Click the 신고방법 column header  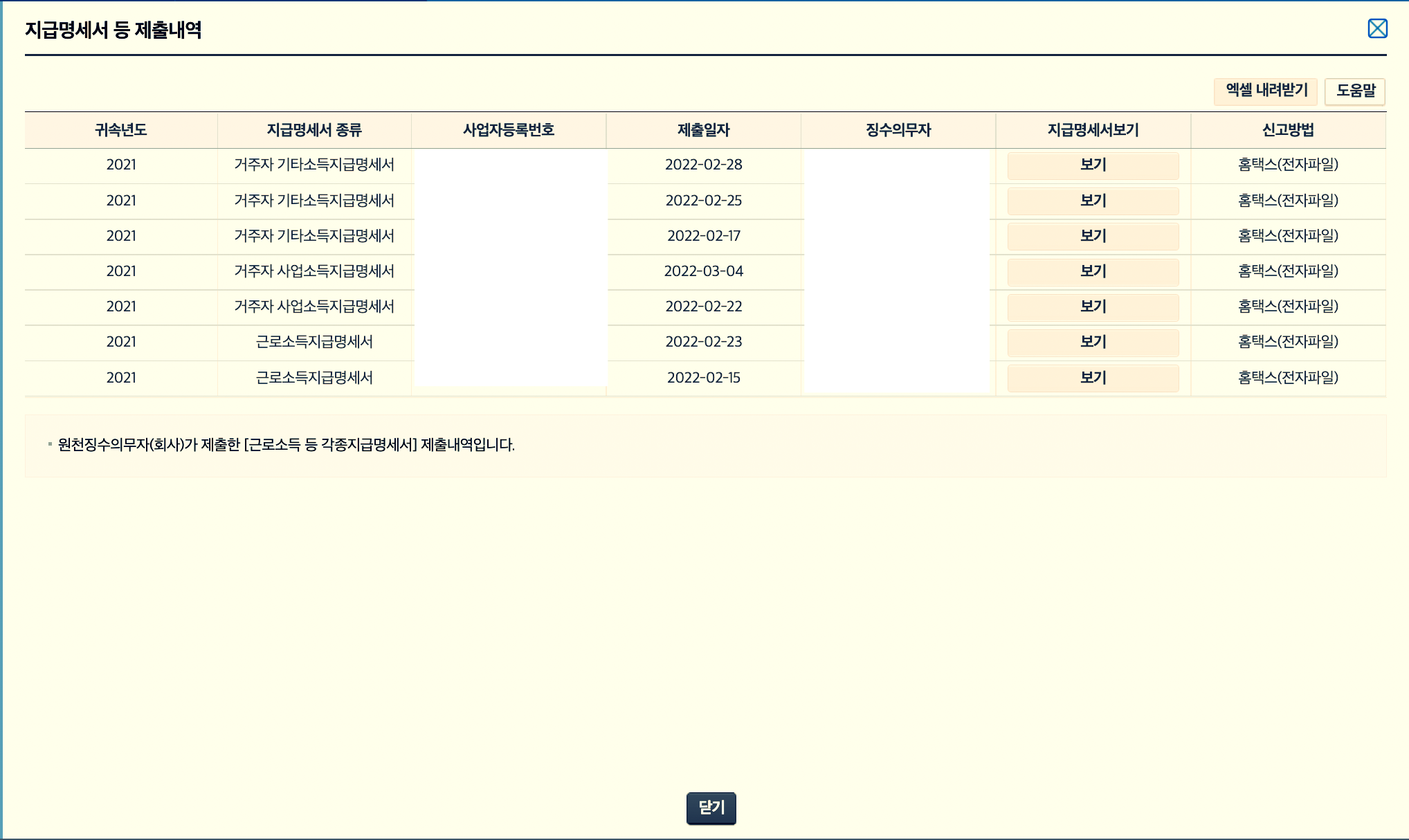point(1288,130)
